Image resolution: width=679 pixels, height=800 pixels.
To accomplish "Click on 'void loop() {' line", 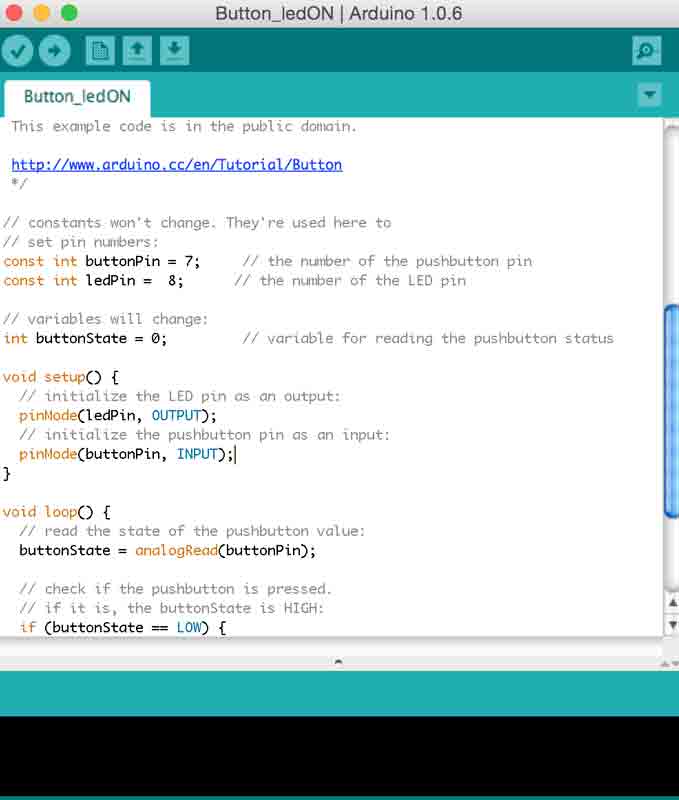I will point(57,512).
